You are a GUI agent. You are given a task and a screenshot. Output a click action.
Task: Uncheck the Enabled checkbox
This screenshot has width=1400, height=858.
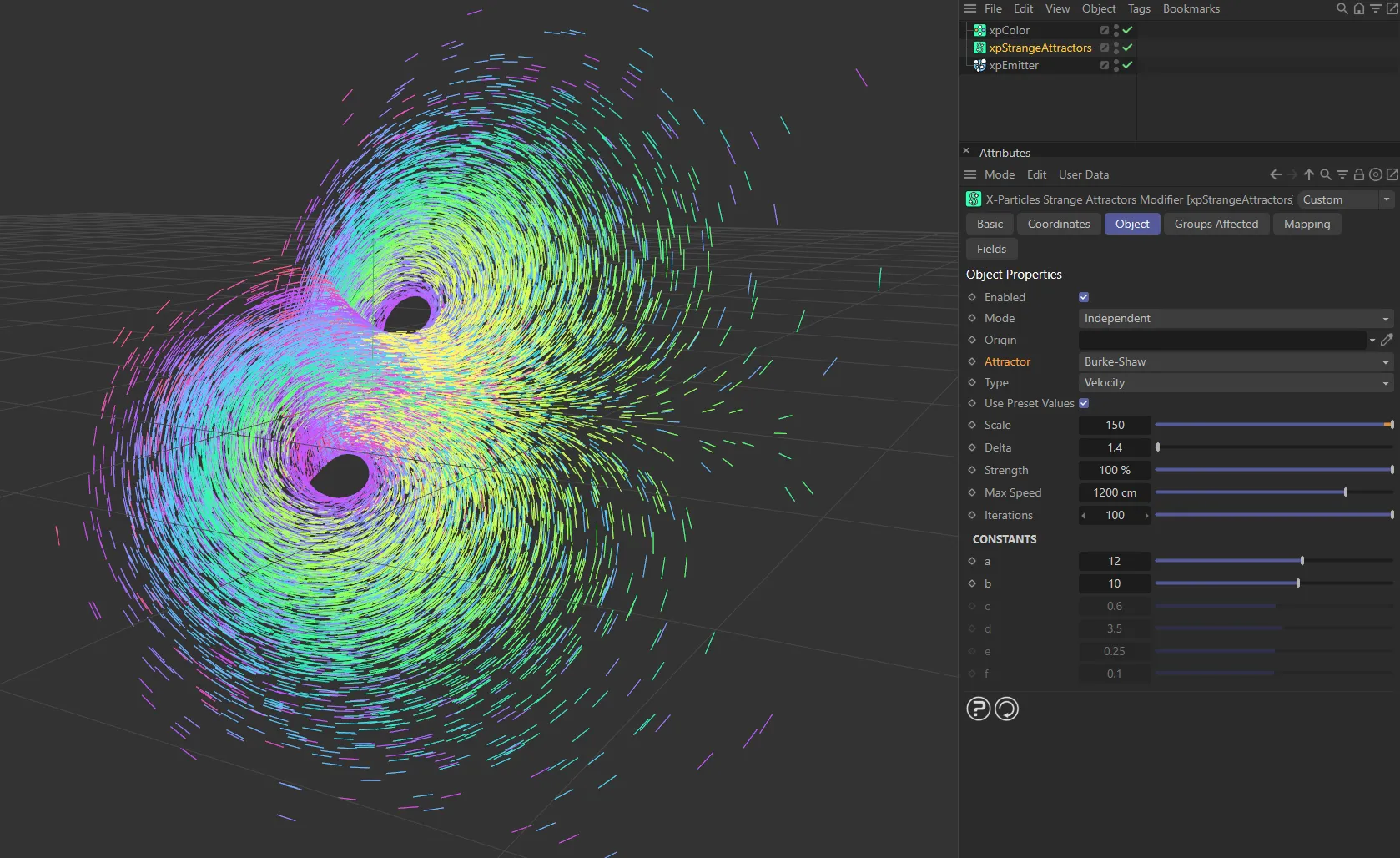tap(1084, 297)
